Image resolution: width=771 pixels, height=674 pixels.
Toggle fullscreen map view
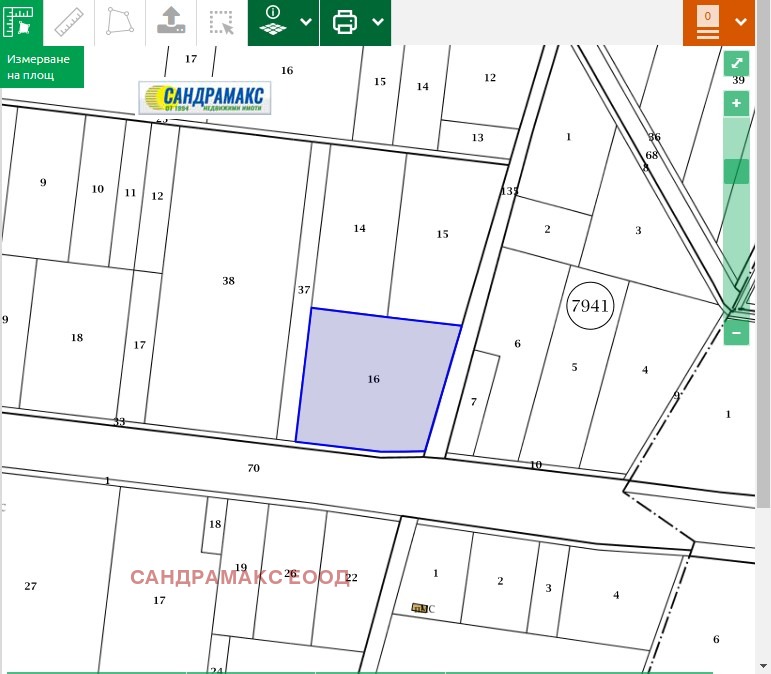point(736,63)
